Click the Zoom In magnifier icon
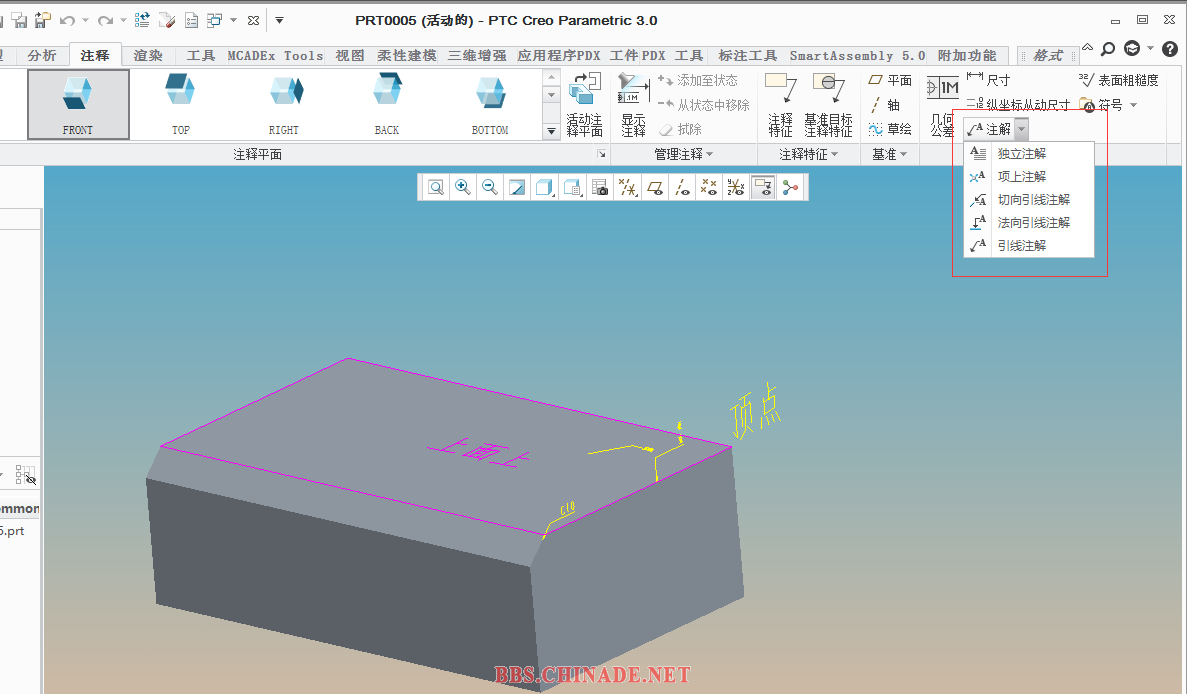The height and width of the screenshot is (694, 1187). [x=463, y=187]
